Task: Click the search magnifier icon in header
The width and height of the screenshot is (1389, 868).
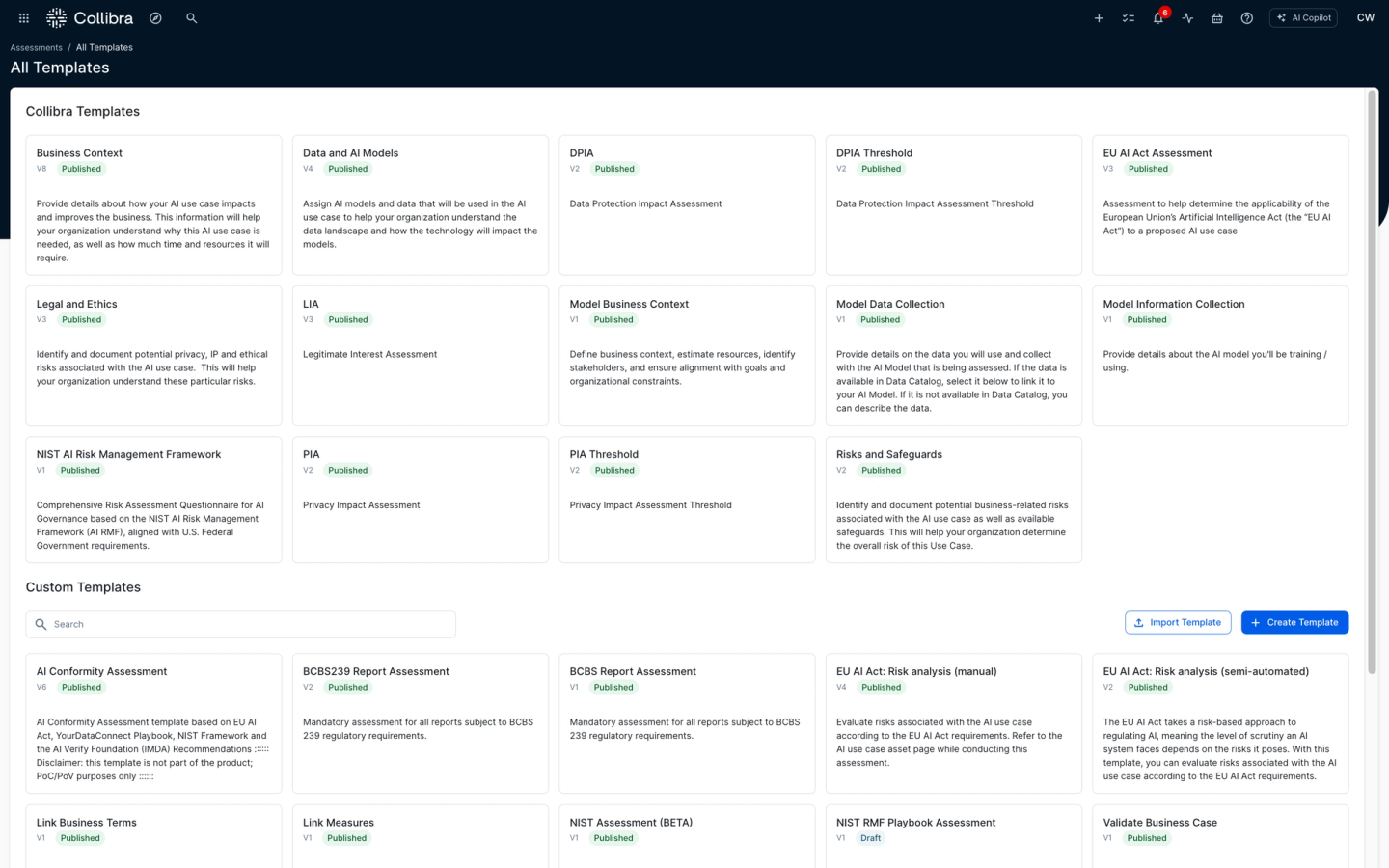Action: 192,18
